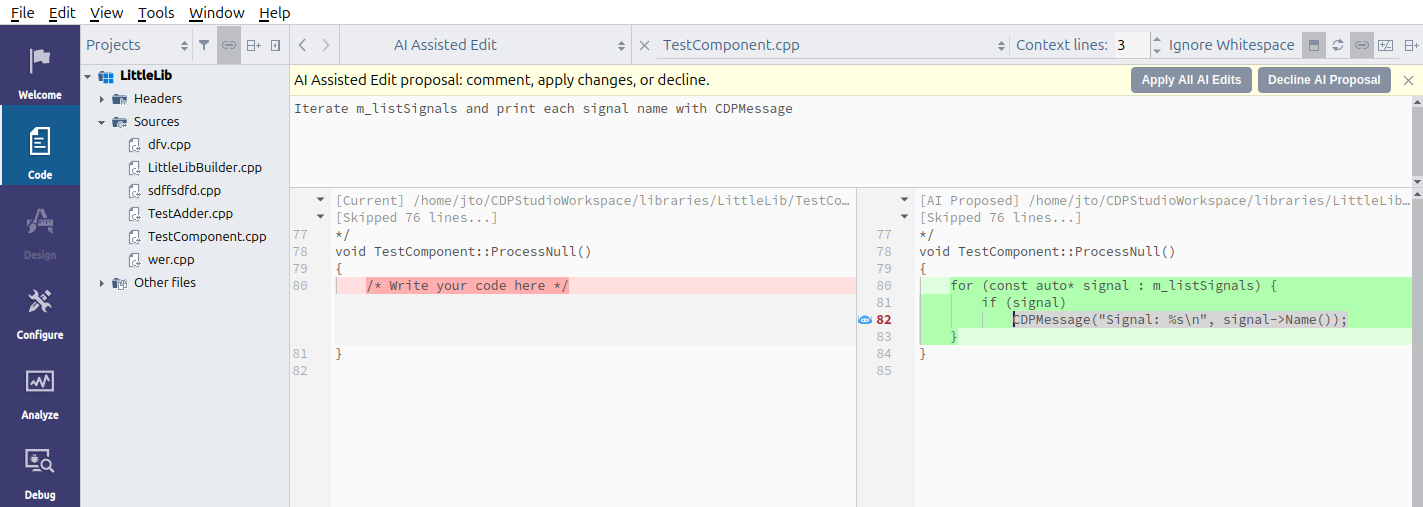Screen dimensions: 1423x507
Task: Toggle Ignore Whitespace option
Action: tap(1231, 45)
